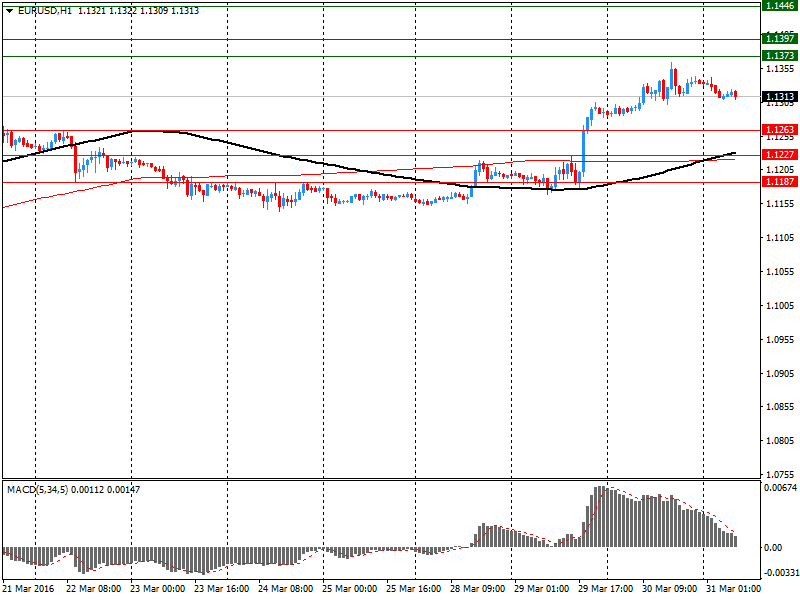Click the red 1.1187 level label
This screenshot has height=600, width=800.
(x=780, y=182)
